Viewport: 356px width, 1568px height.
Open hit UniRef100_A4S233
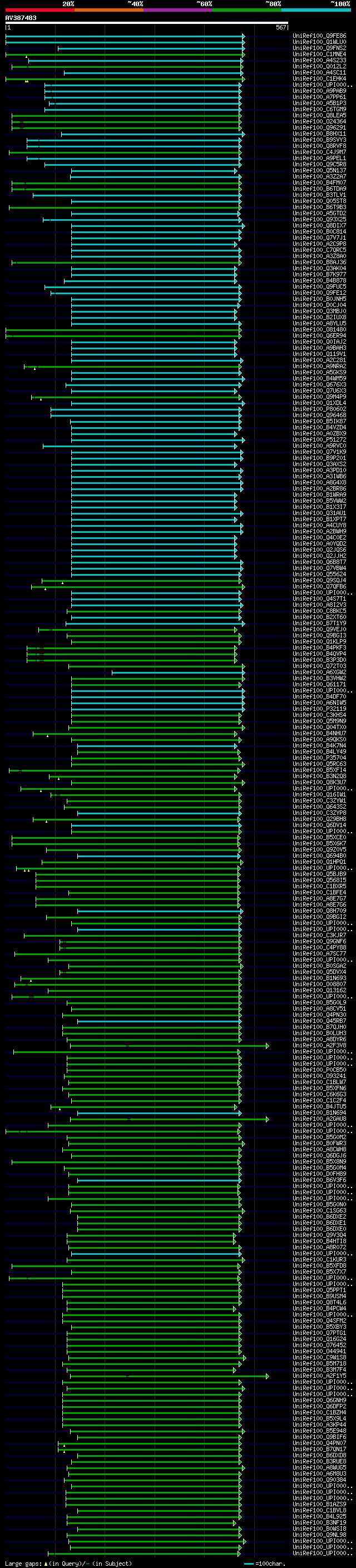pyautogui.click(x=319, y=60)
